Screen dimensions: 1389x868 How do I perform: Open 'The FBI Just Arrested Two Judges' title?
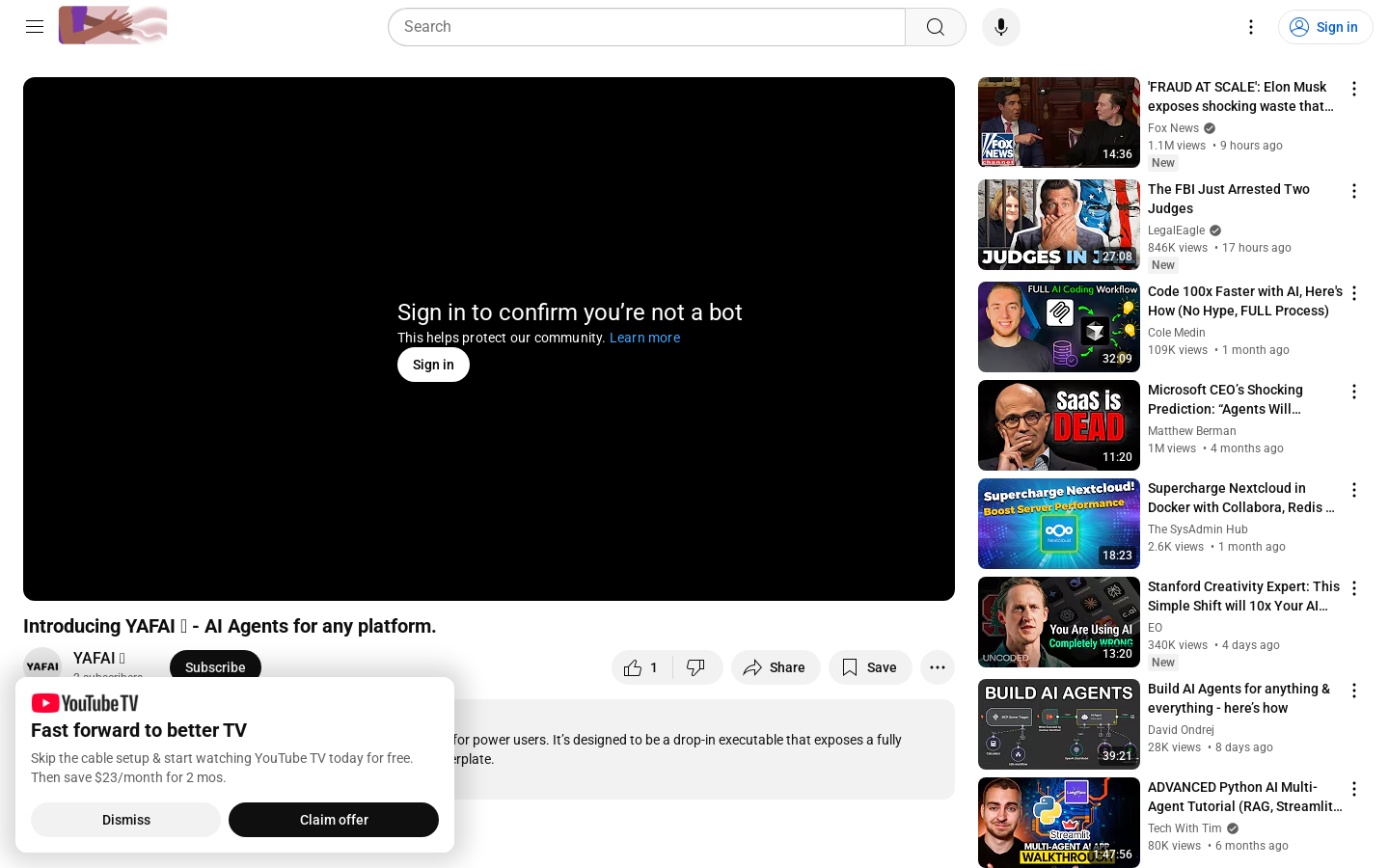pyautogui.click(x=1229, y=199)
